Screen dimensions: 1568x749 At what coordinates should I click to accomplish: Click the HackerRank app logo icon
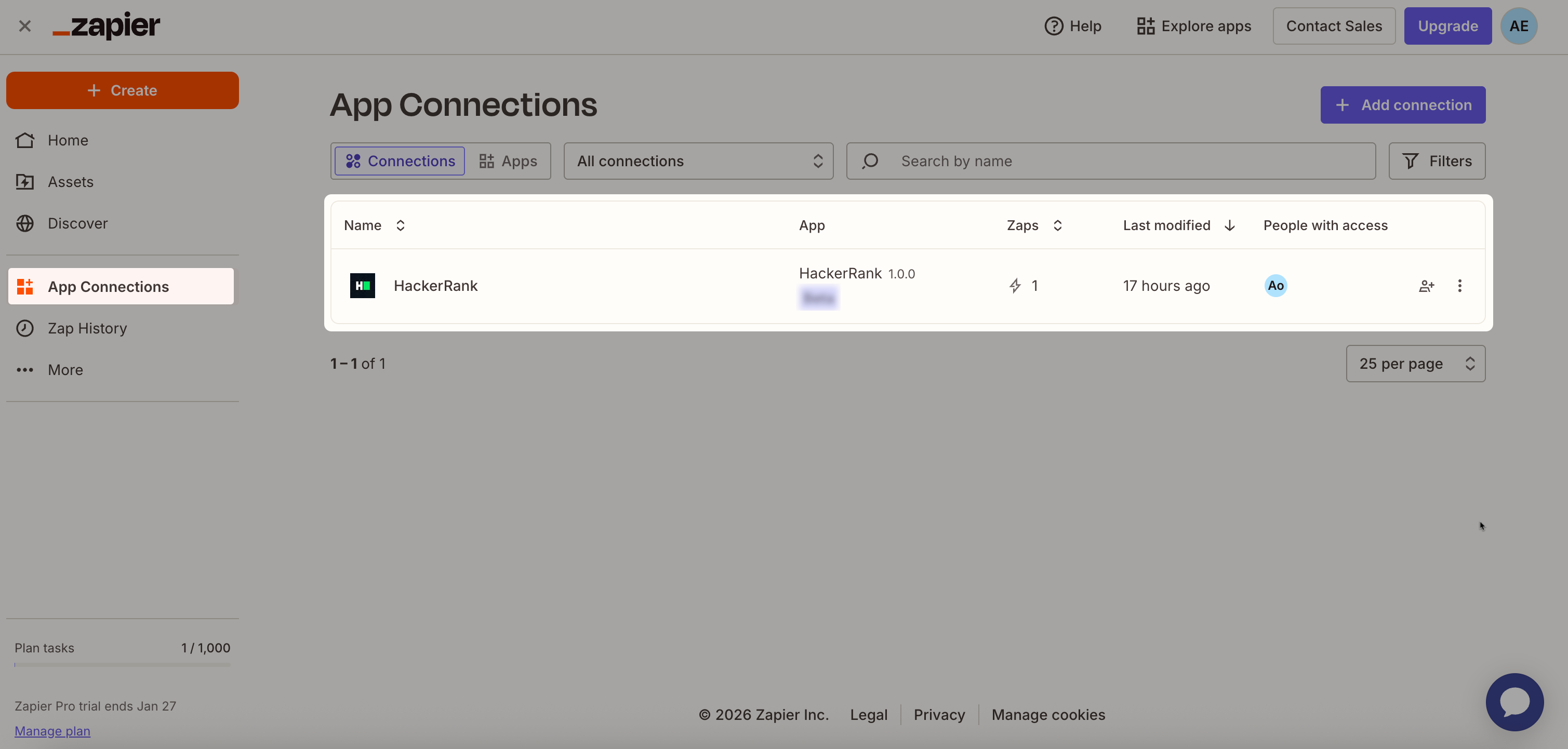tap(362, 285)
